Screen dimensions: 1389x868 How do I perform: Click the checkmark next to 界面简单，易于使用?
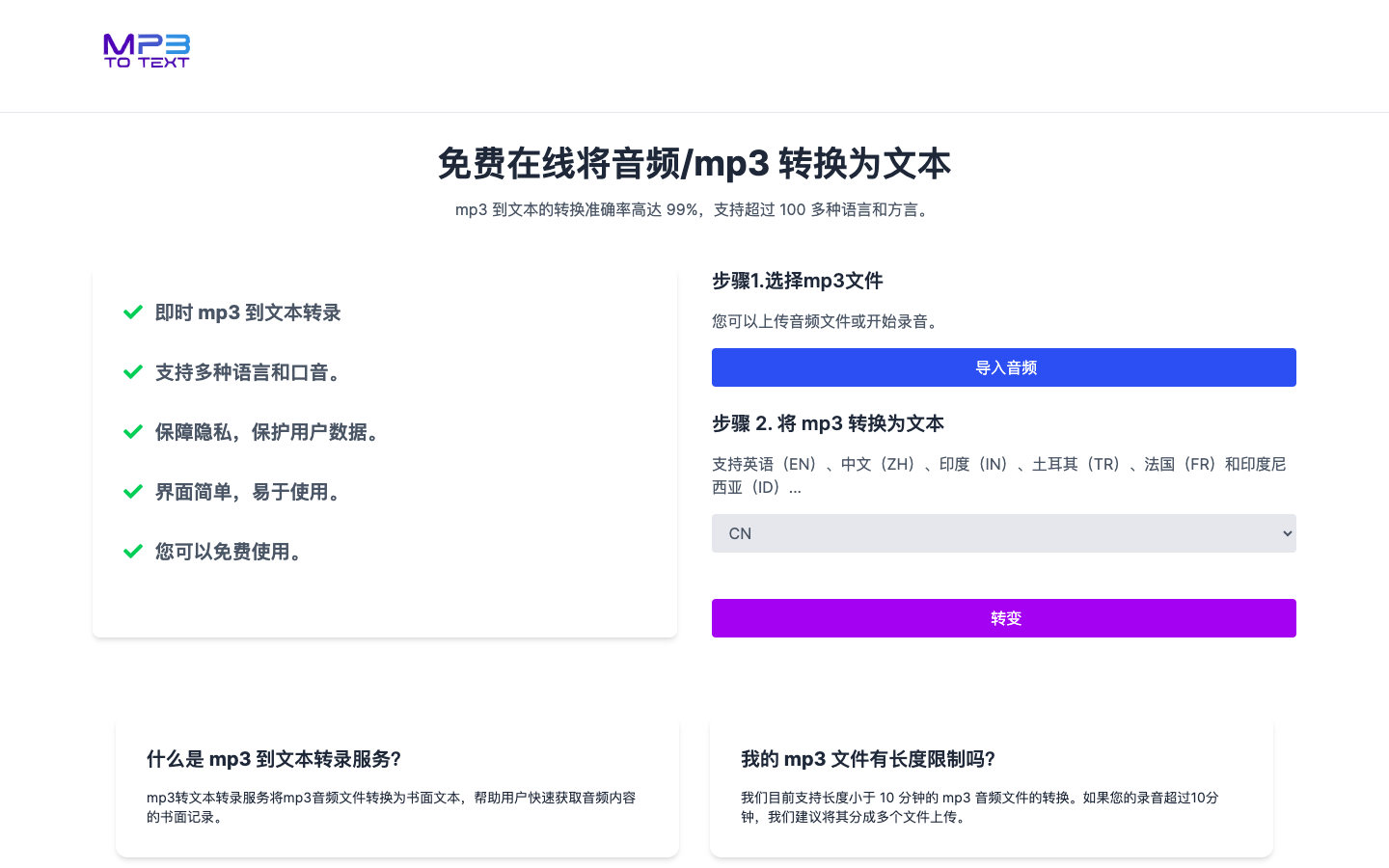pos(133,492)
